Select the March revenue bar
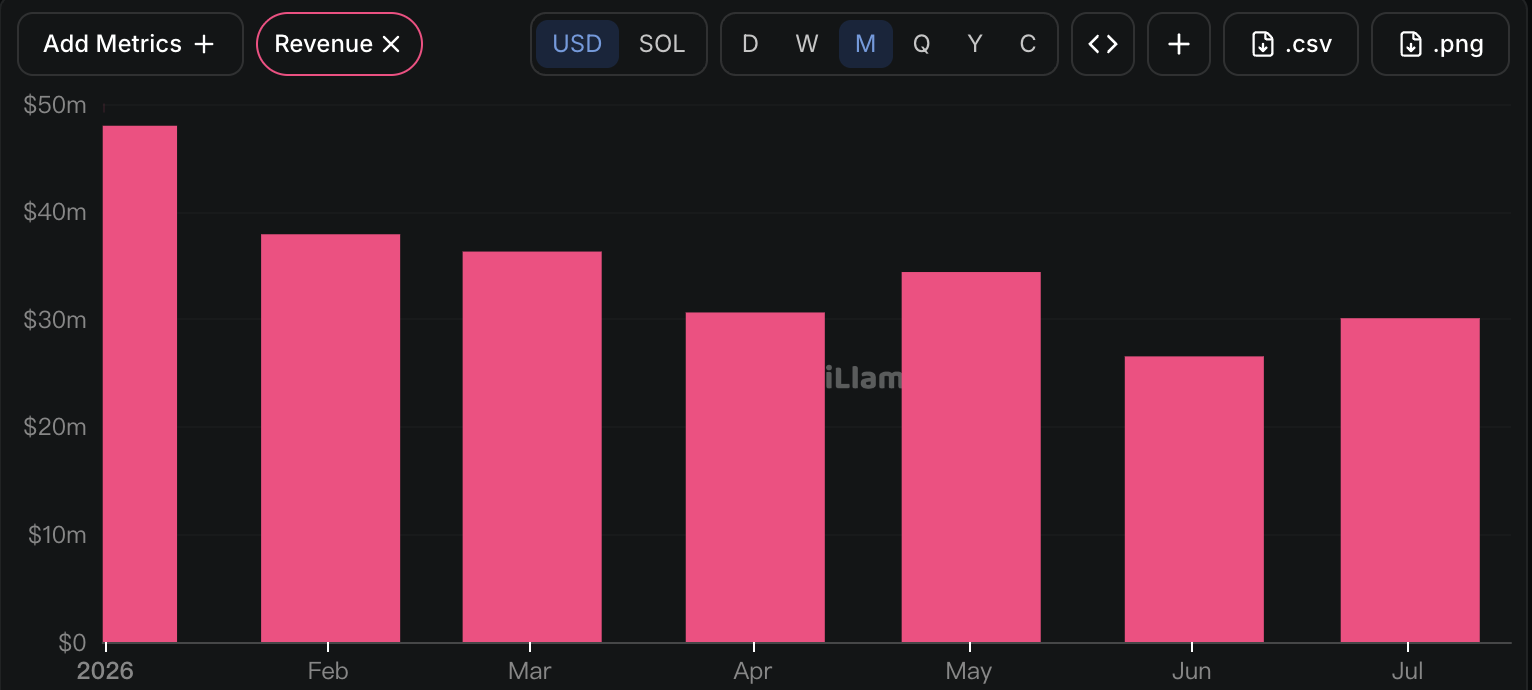 point(532,447)
